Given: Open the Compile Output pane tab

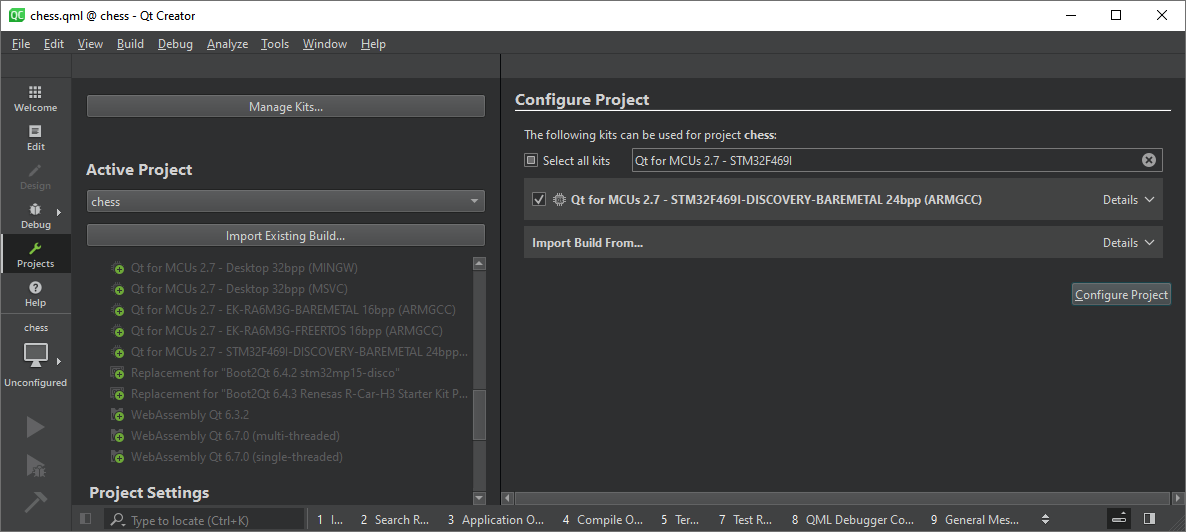Looking at the screenshot, I should [x=602, y=519].
